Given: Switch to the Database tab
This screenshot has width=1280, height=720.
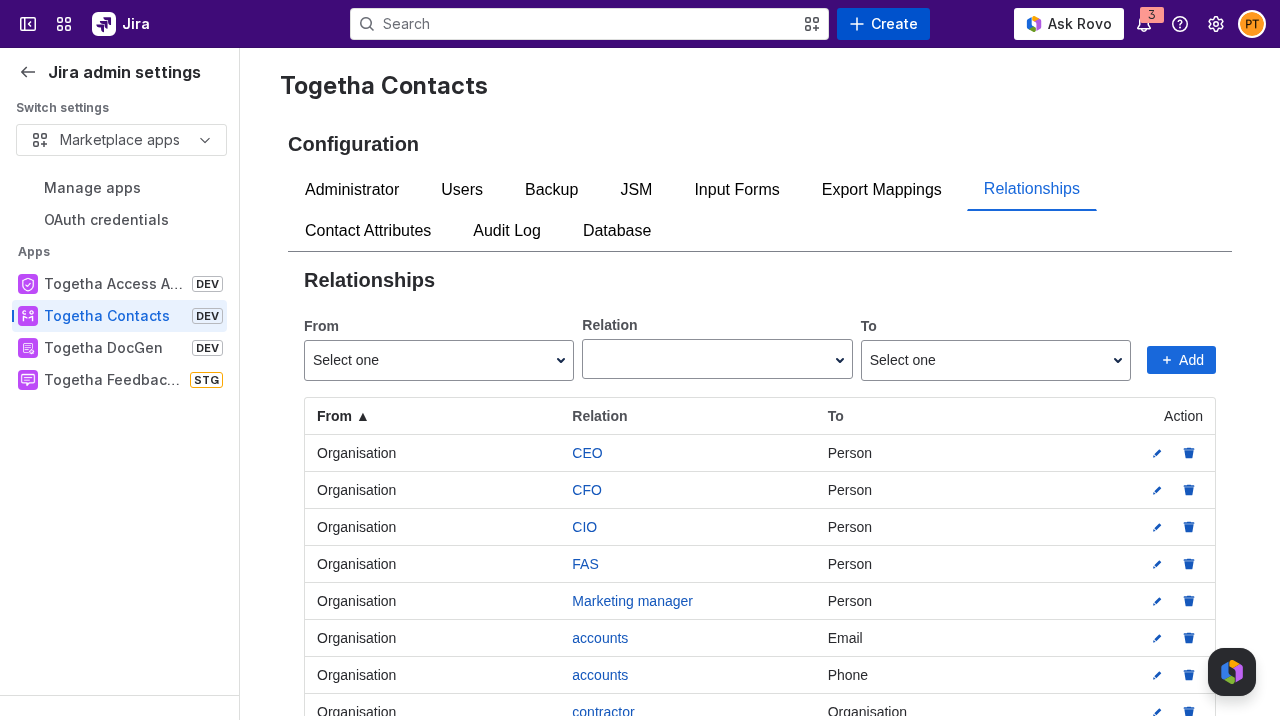Looking at the screenshot, I should [x=617, y=231].
